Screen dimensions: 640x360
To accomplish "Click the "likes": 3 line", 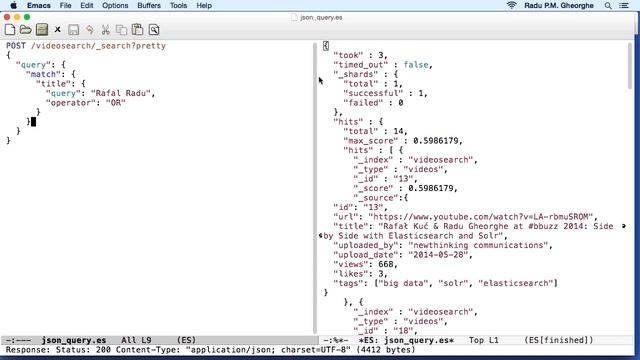I will pos(360,274).
